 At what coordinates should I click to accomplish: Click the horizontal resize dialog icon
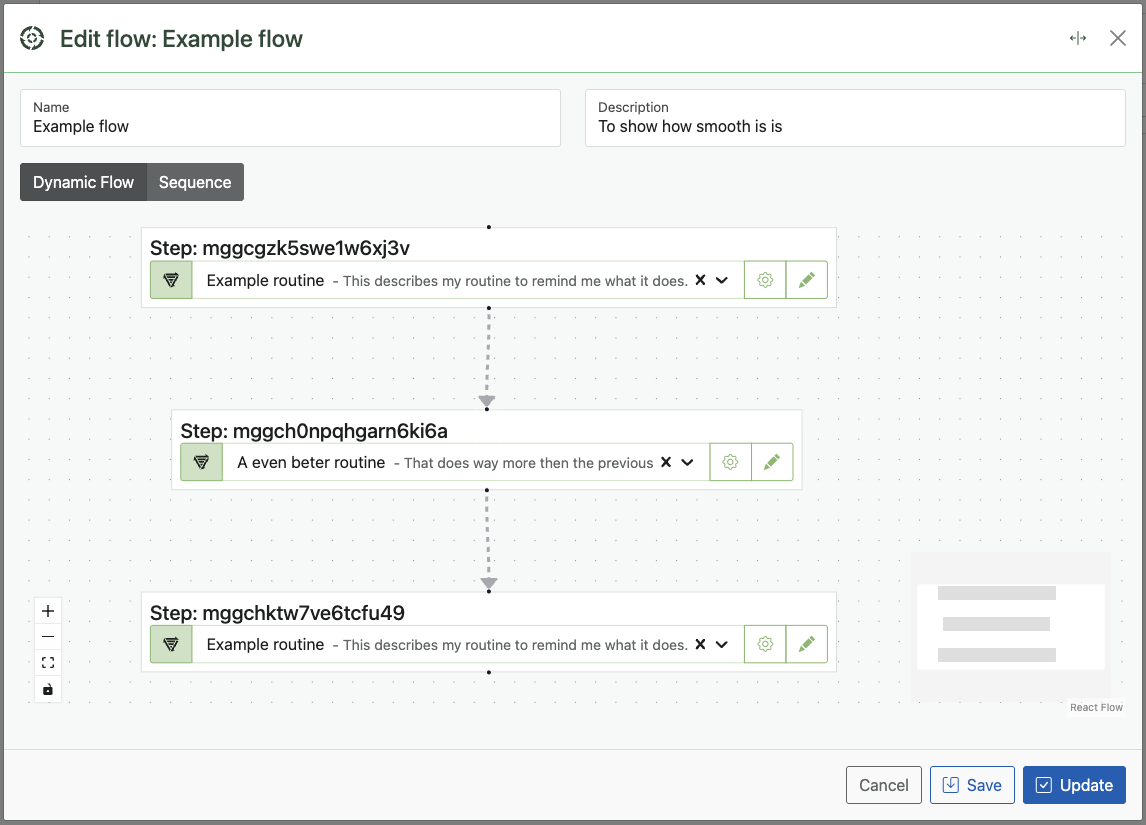[1077, 38]
